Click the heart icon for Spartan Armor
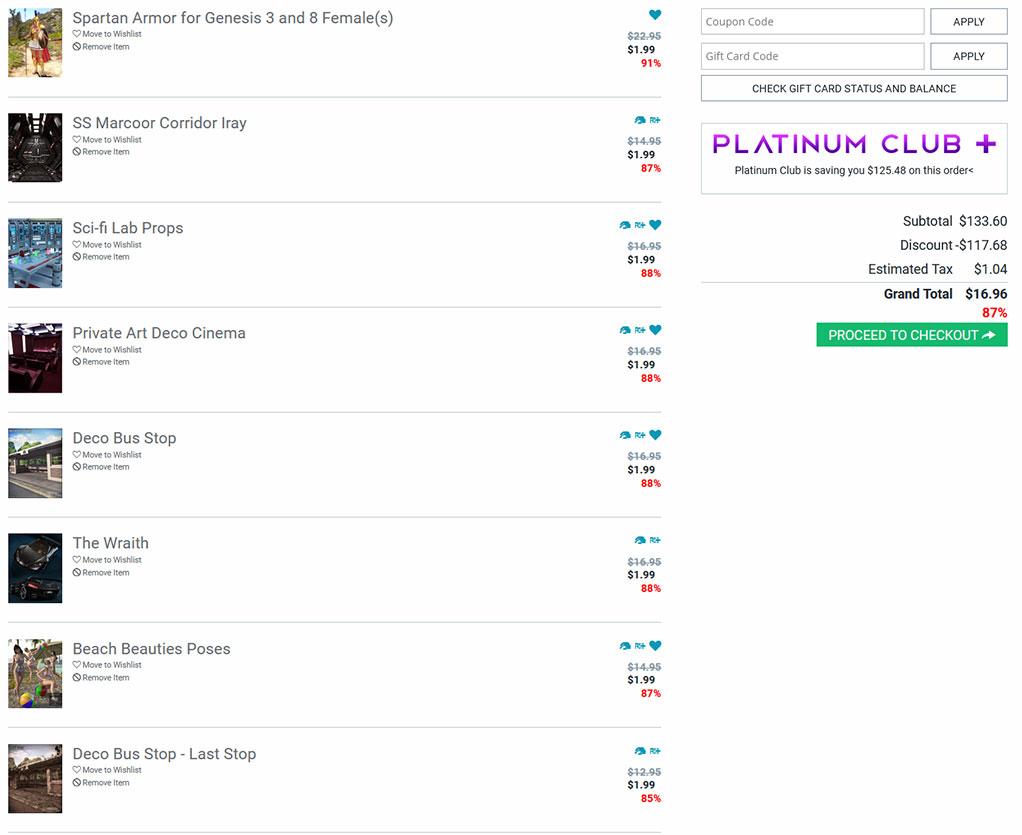The image size is (1022, 835). (x=655, y=15)
